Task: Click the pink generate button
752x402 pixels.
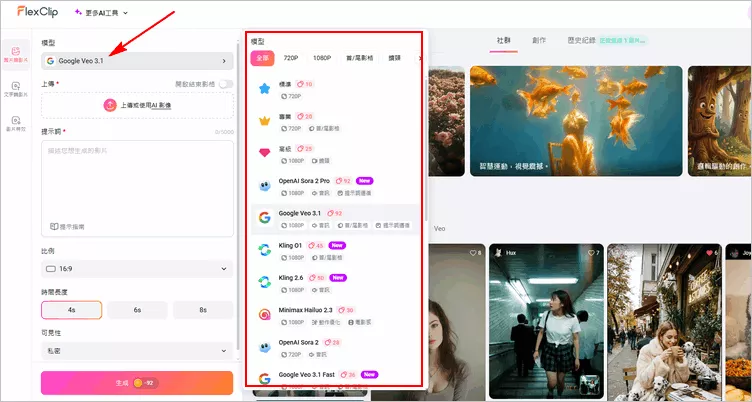Action: (x=137, y=383)
